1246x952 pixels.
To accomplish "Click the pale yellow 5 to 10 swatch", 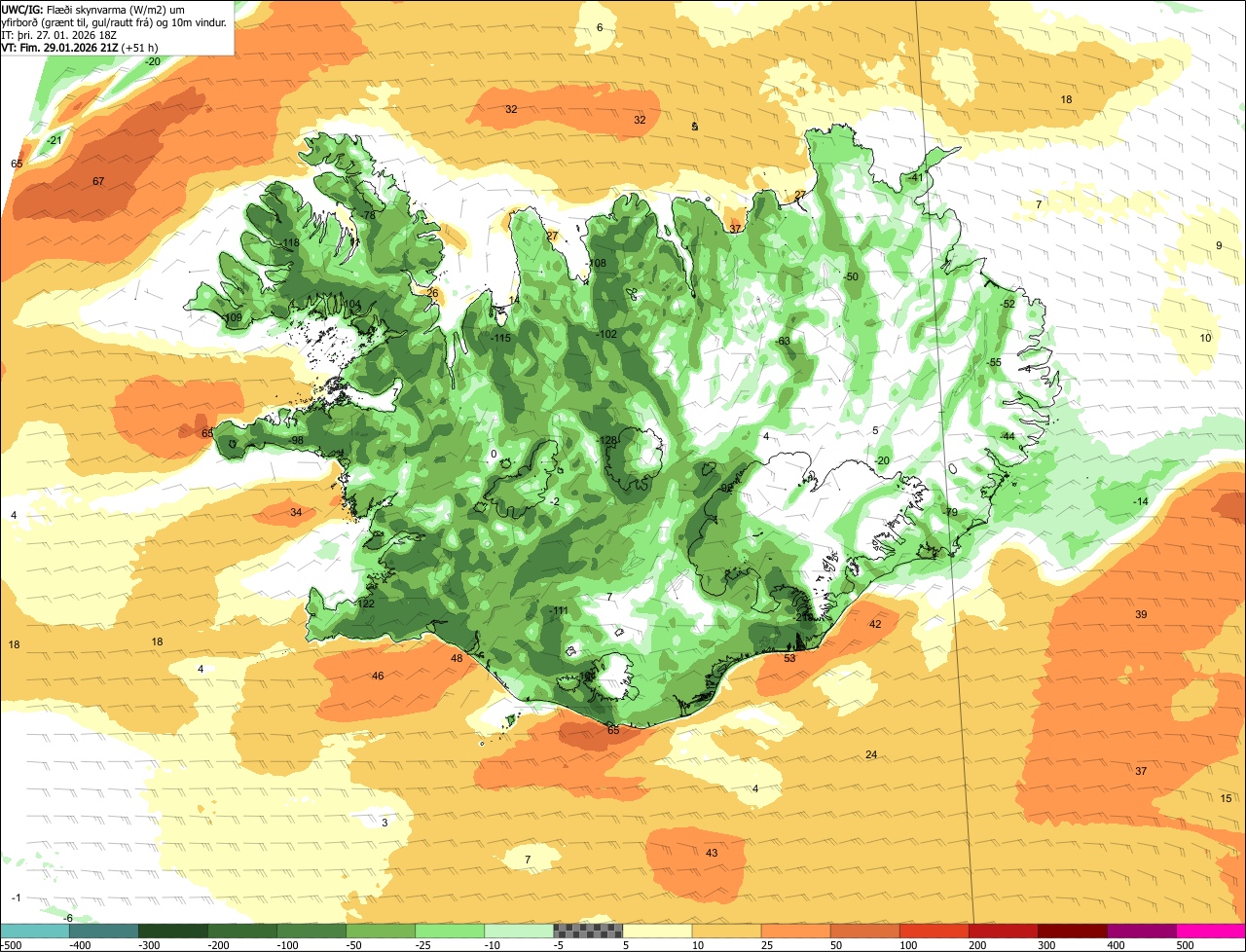I will (657, 931).
